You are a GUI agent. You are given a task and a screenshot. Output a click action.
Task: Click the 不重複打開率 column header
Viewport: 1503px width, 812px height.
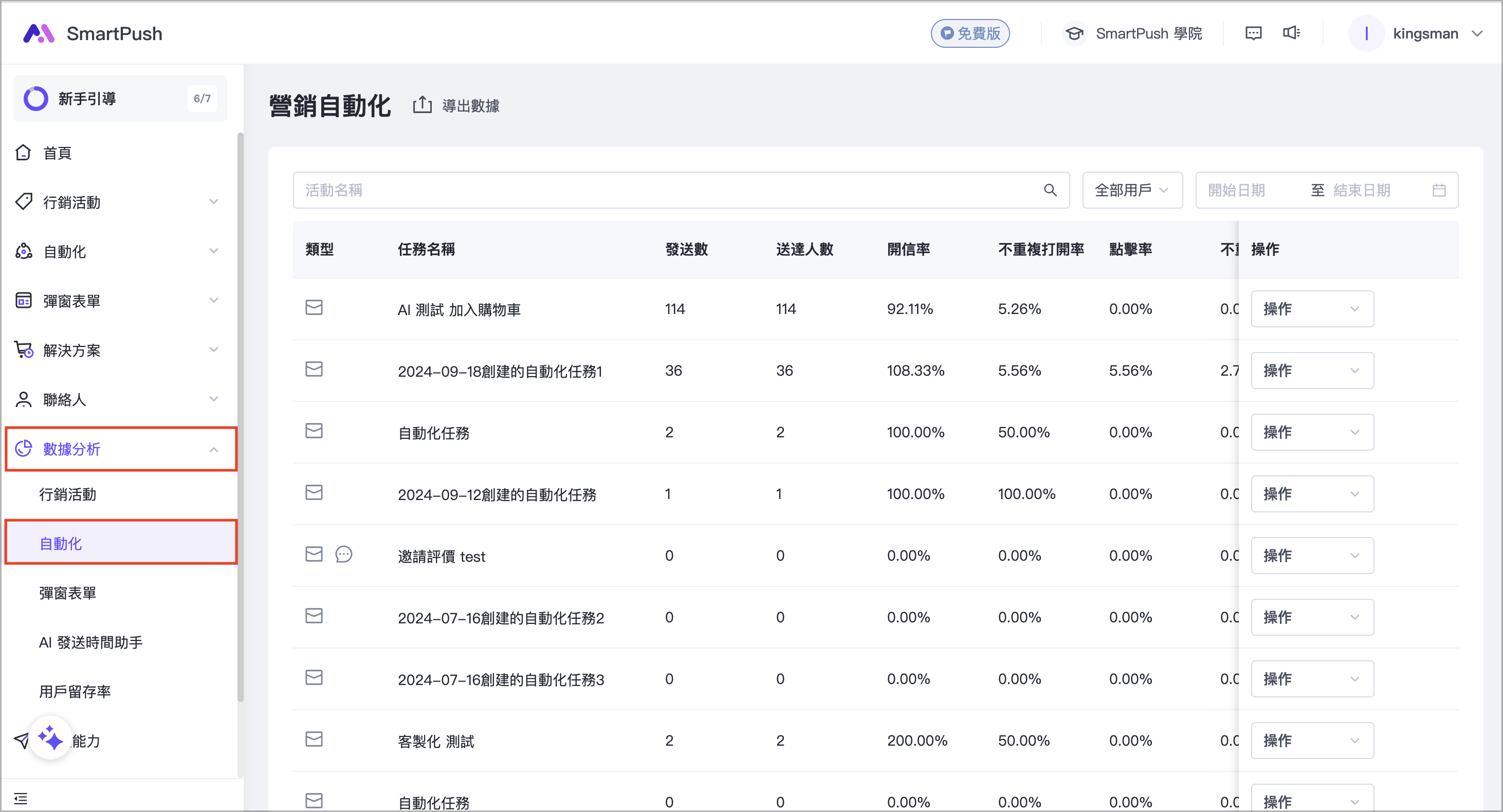coord(1041,249)
